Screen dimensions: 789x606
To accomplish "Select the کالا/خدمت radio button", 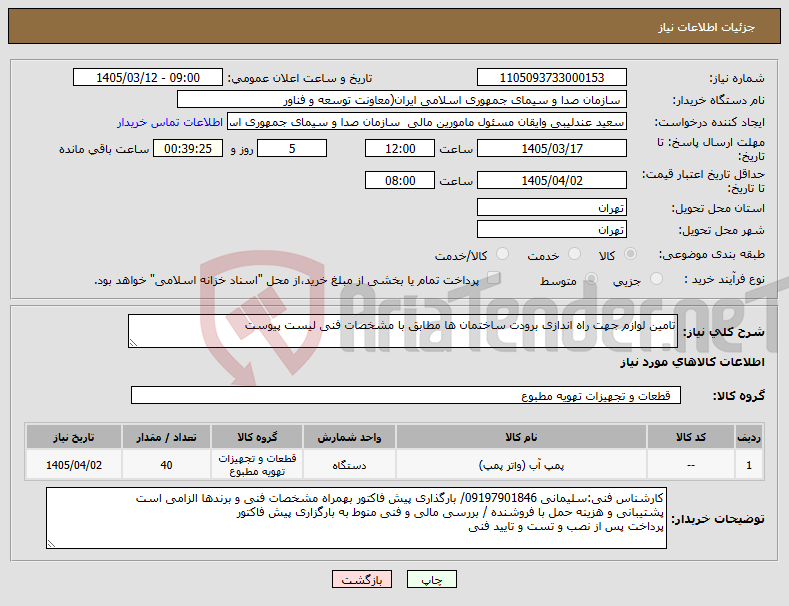I will click(502, 254).
